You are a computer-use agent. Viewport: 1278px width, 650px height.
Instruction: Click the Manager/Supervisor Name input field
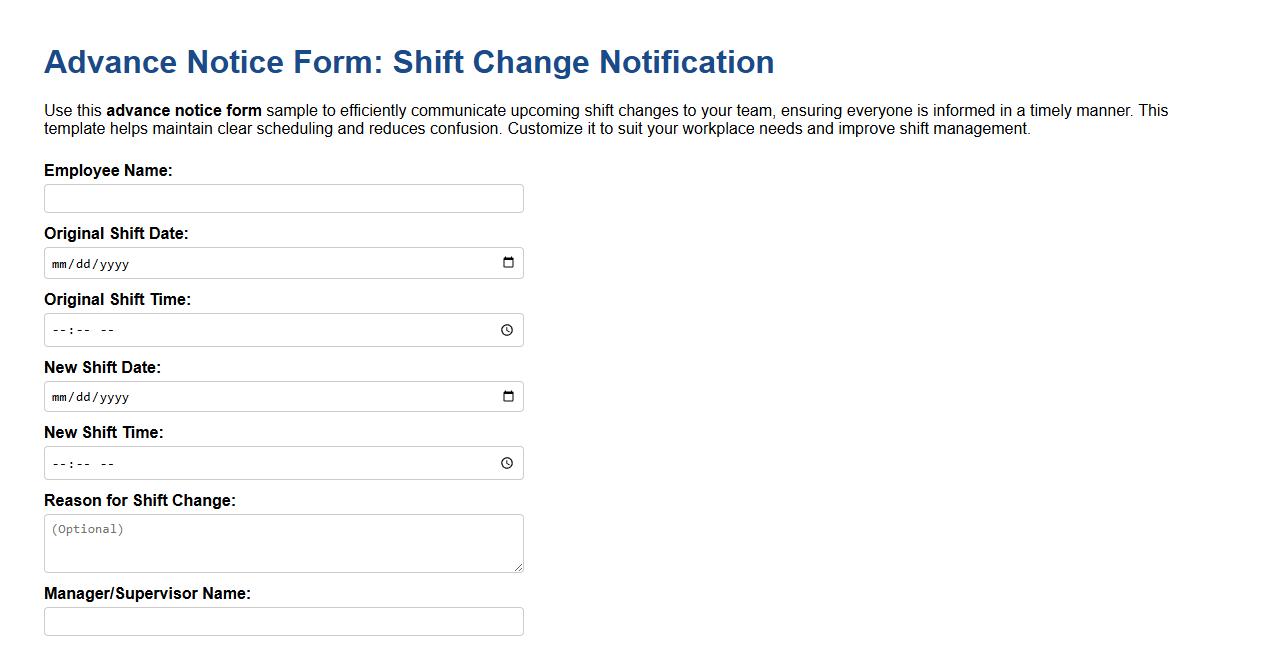tap(283, 621)
